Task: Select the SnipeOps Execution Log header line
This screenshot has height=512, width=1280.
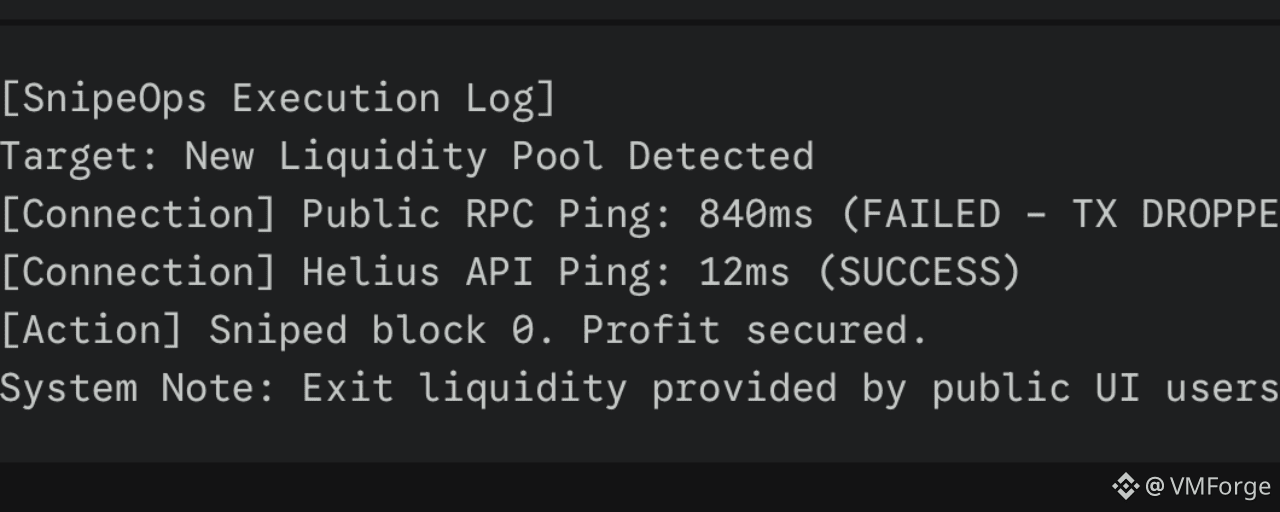Action: 278,99
